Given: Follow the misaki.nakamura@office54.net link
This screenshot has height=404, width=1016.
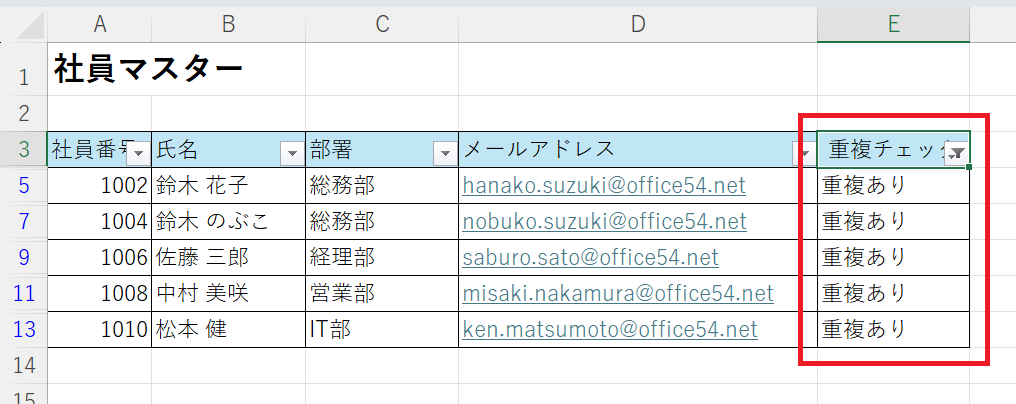Looking at the screenshot, I should pyautogui.click(x=618, y=293).
